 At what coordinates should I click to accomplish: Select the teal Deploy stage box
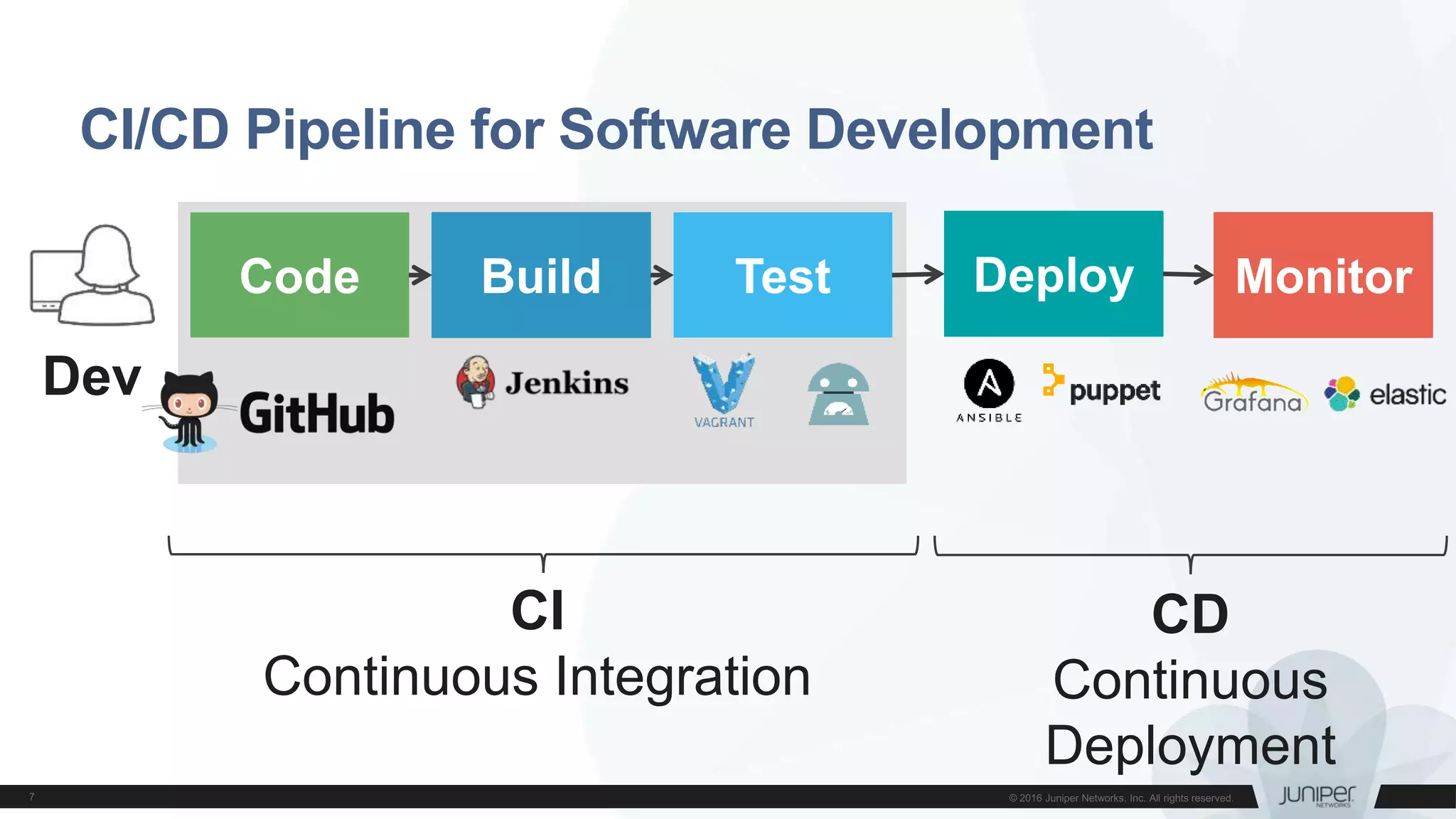click(1054, 274)
